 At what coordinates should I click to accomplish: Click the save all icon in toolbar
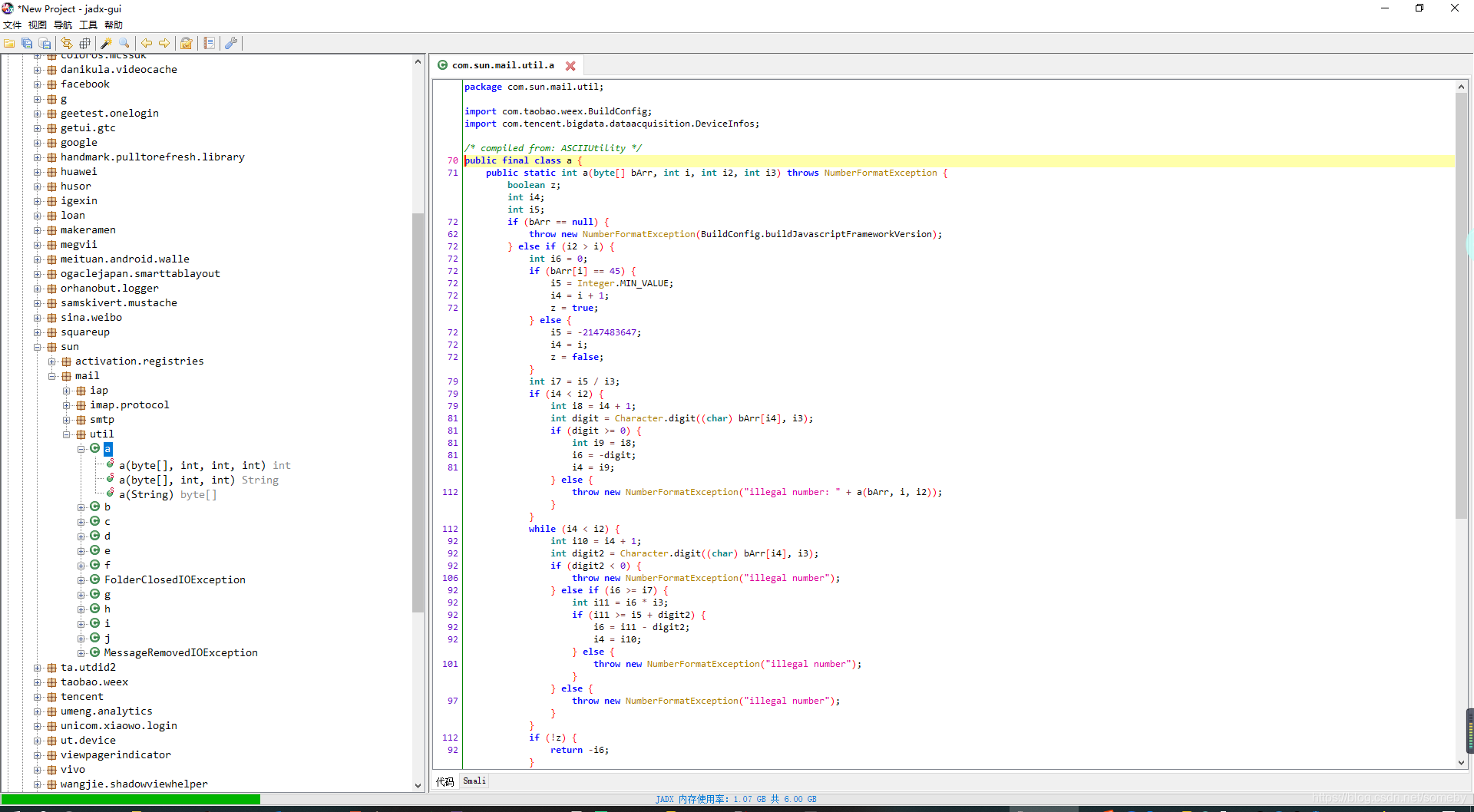[27, 44]
